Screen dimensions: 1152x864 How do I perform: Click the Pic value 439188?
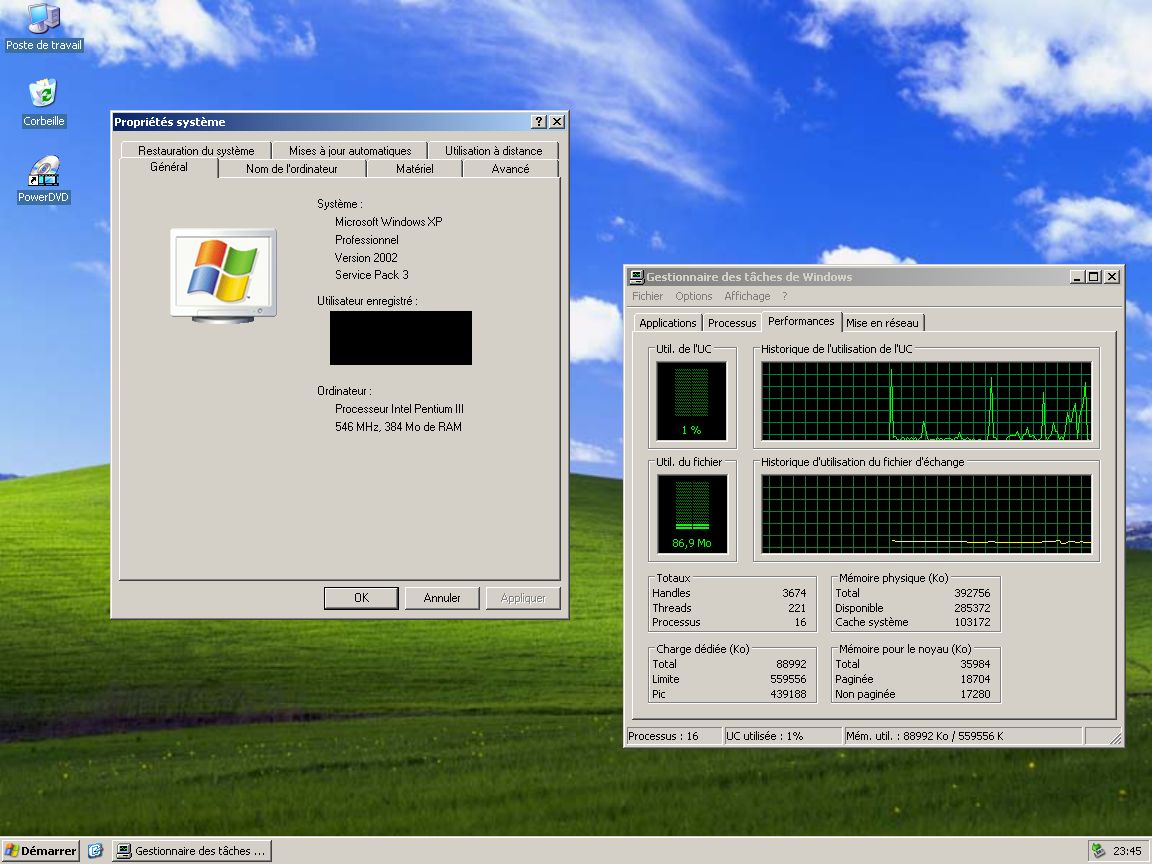coord(788,694)
